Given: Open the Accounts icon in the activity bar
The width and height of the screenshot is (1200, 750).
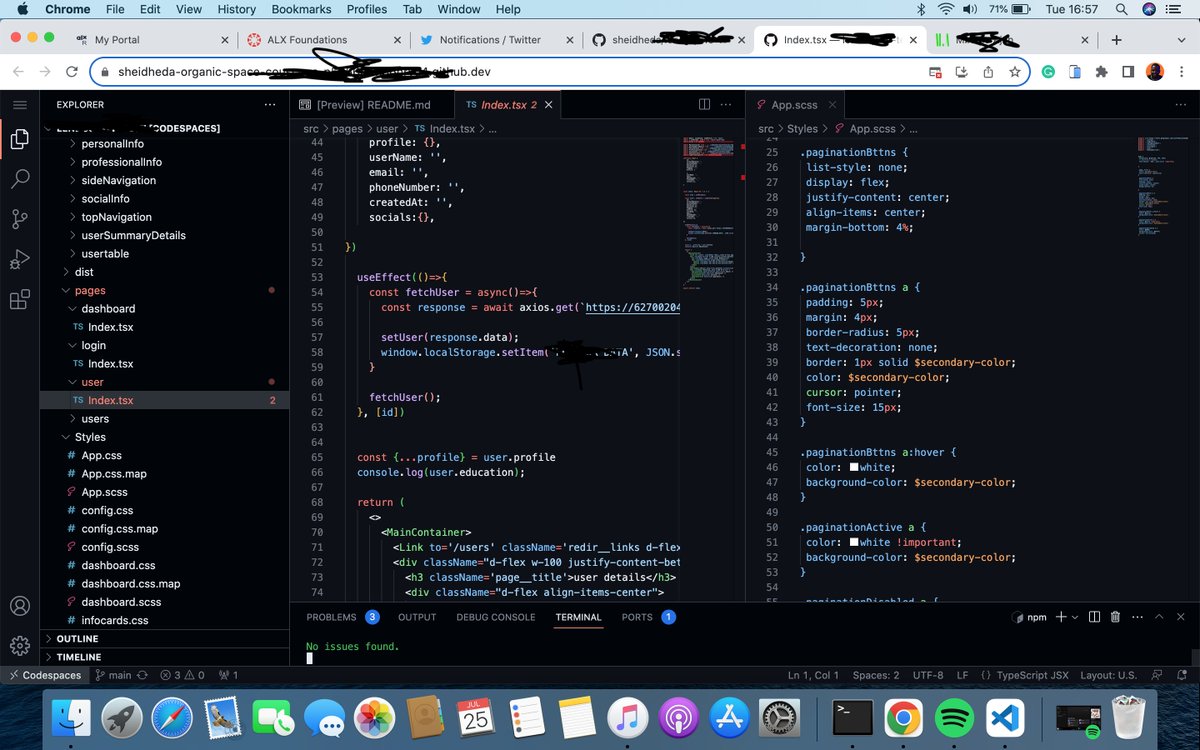Looking at the screenshot, I should click(19, 604).
